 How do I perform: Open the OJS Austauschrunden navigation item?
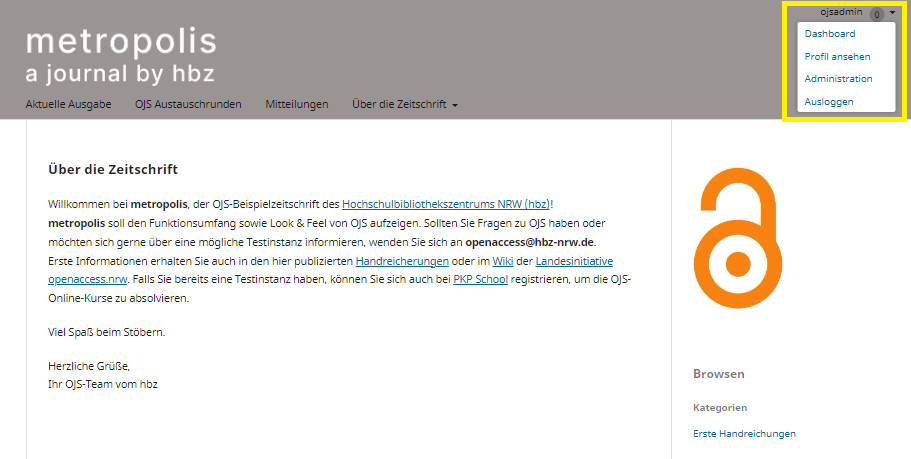(188, 104)
